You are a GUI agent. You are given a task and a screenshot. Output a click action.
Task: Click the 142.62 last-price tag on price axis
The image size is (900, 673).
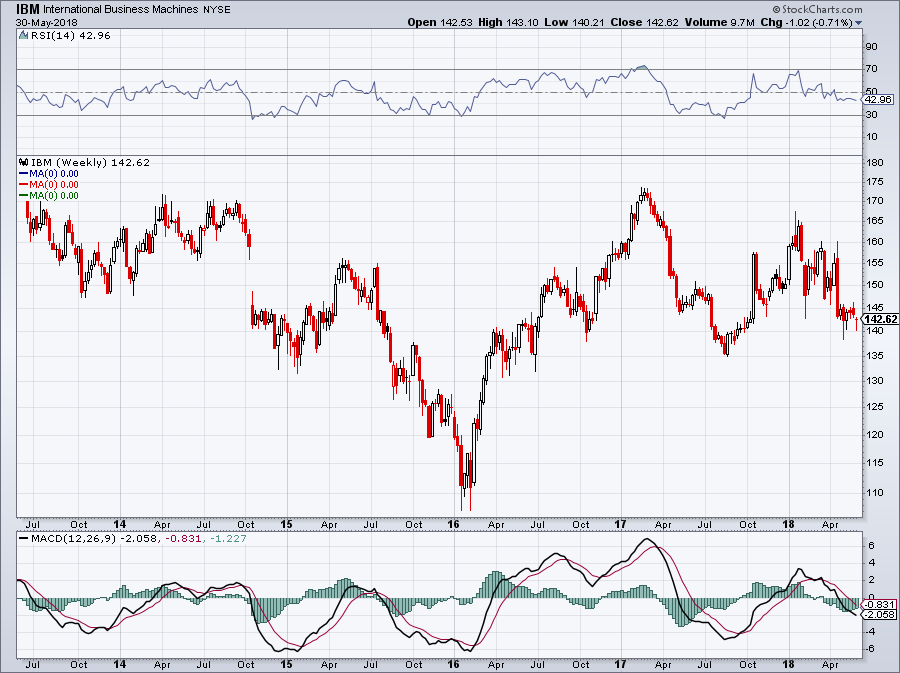tap(880, 319)
